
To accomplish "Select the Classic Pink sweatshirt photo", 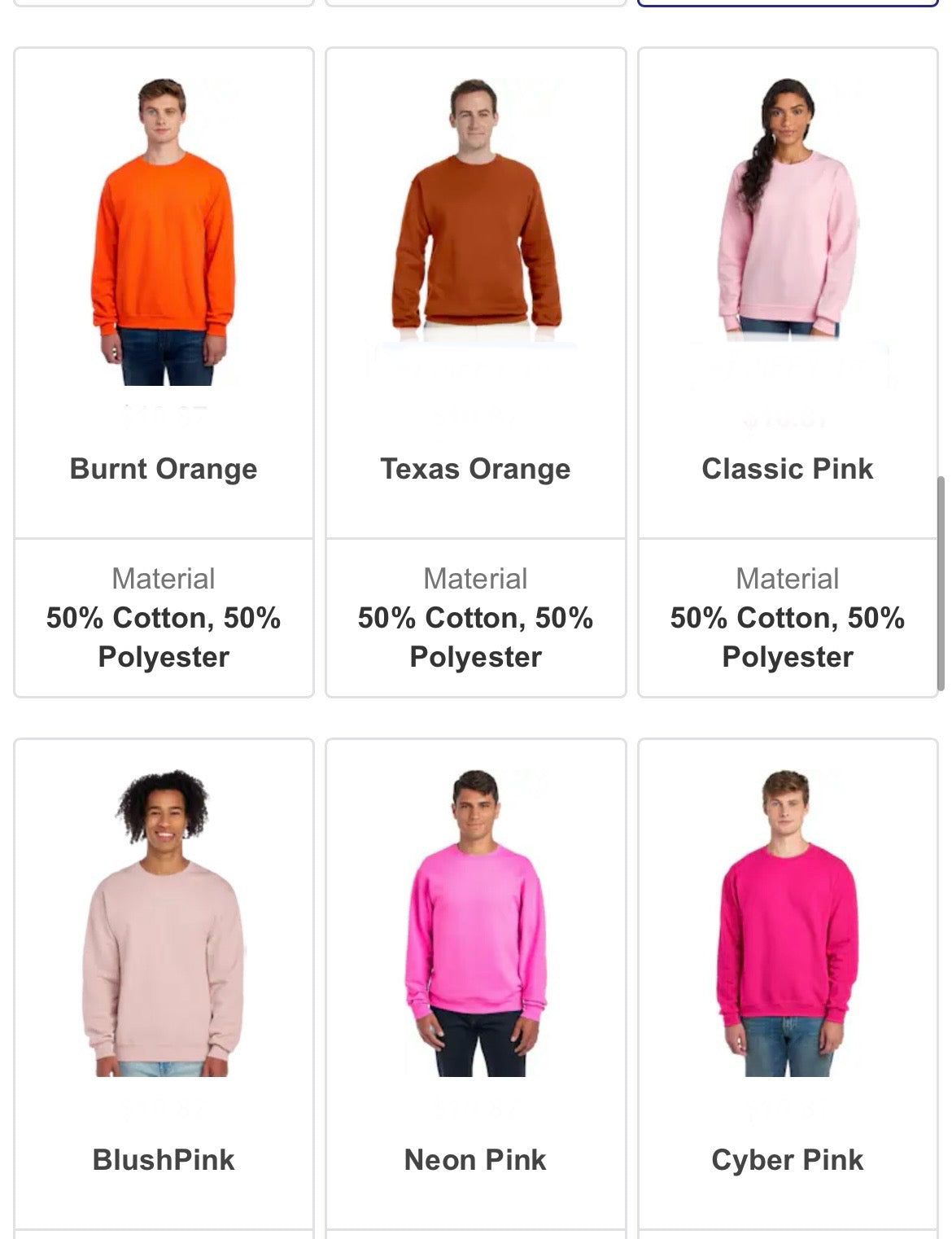I will 788,208.
